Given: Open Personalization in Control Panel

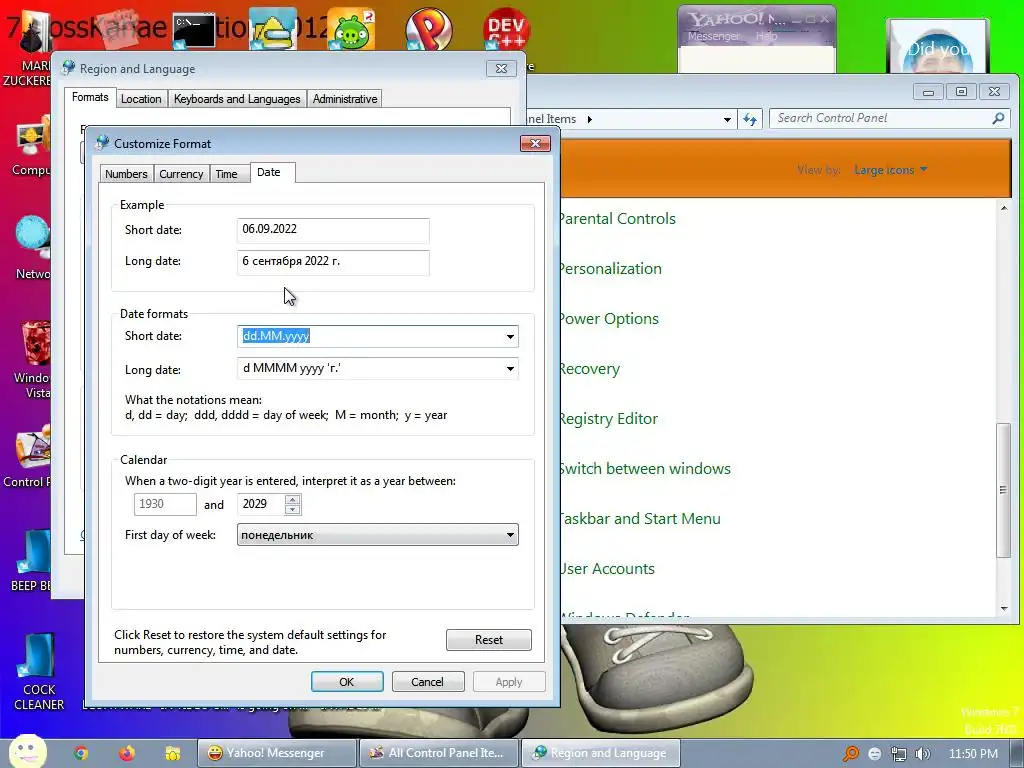Looking at the screenshot, I should (611, 268).
